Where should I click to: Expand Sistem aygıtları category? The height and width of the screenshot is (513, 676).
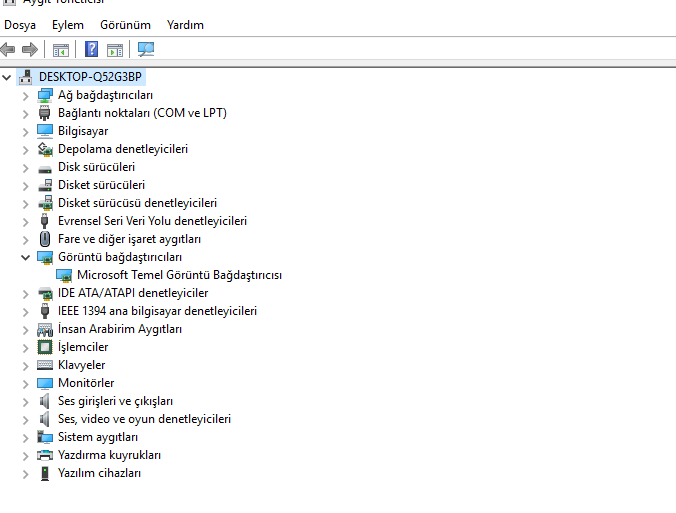pyautogui.click(x=25, y=438)
